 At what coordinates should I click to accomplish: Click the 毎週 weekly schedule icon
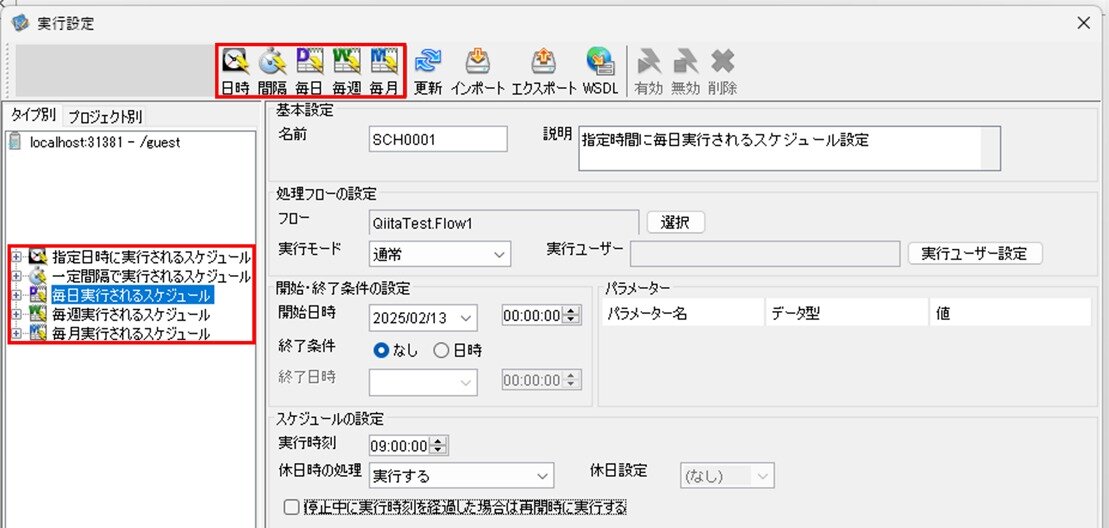point(346,64)
